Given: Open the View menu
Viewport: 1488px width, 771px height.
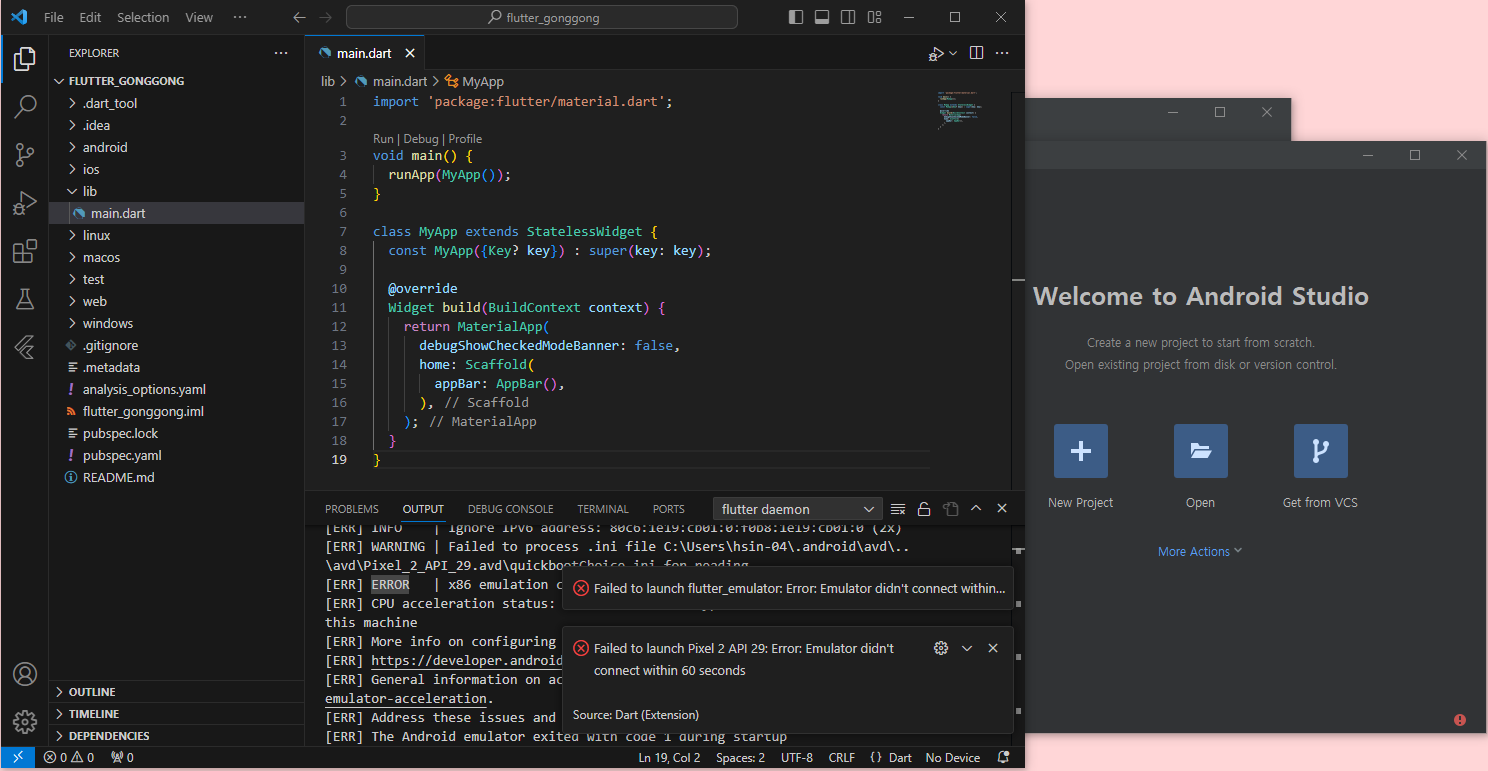Looking at the screenshot, I should (x=199, y=17).
